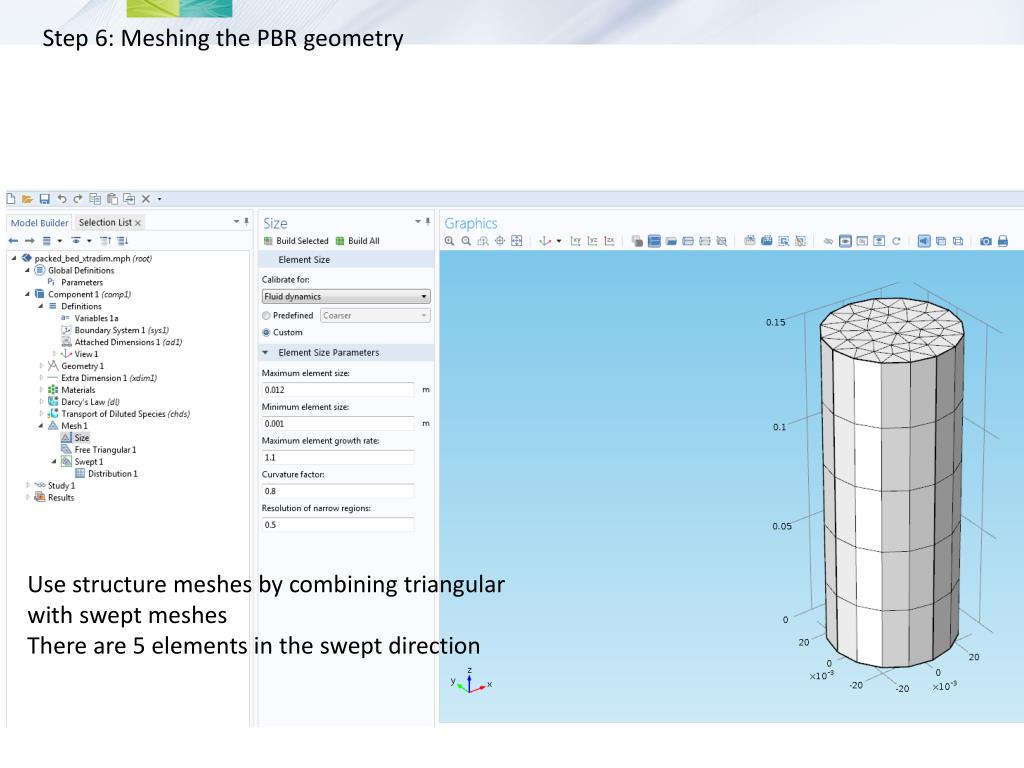The image size is (1024, 768).
Task: Click the Save file icon
Action: coord(44,199)
